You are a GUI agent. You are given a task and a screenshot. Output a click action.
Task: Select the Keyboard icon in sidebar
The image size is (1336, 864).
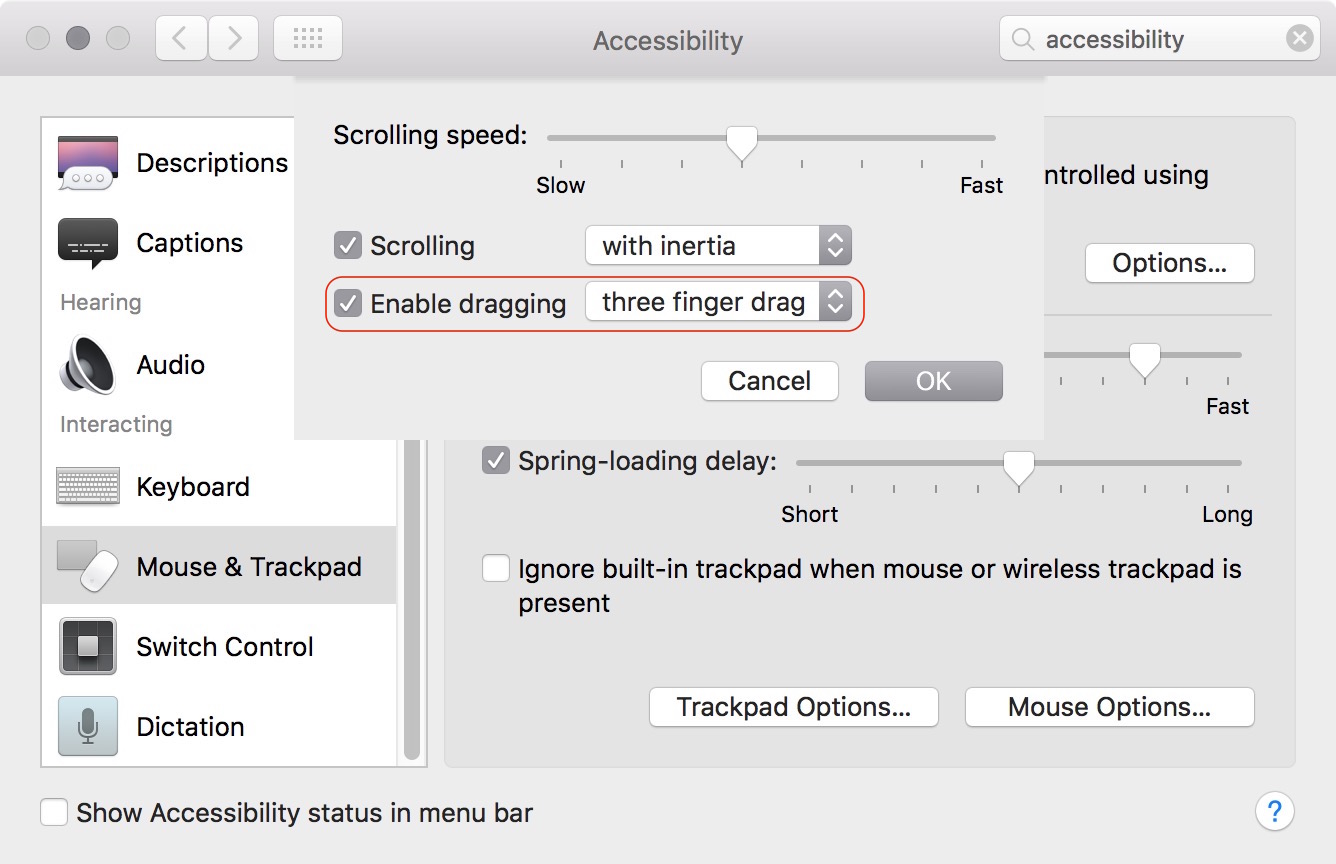click(x=88, y=487)
